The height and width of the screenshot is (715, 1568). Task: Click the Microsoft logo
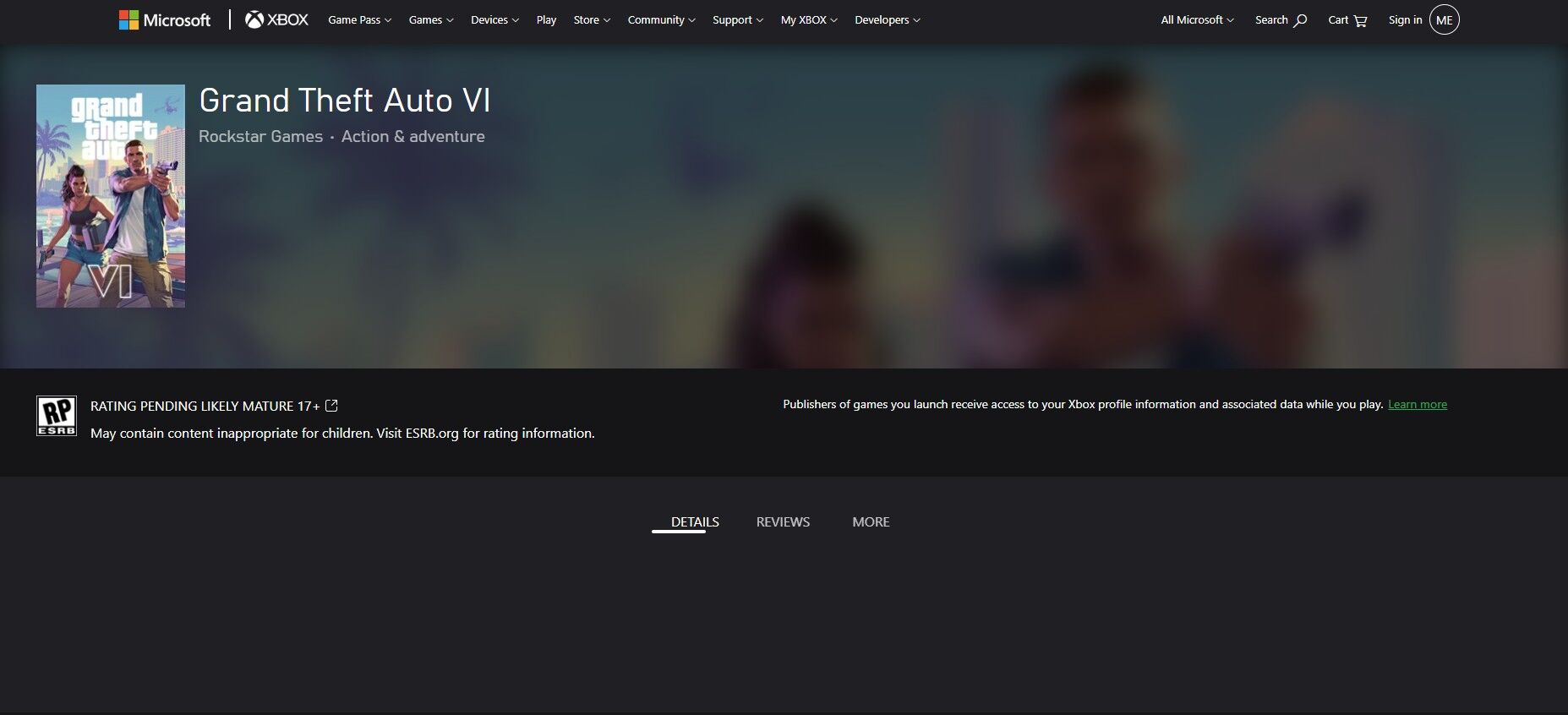coord(165,19)
